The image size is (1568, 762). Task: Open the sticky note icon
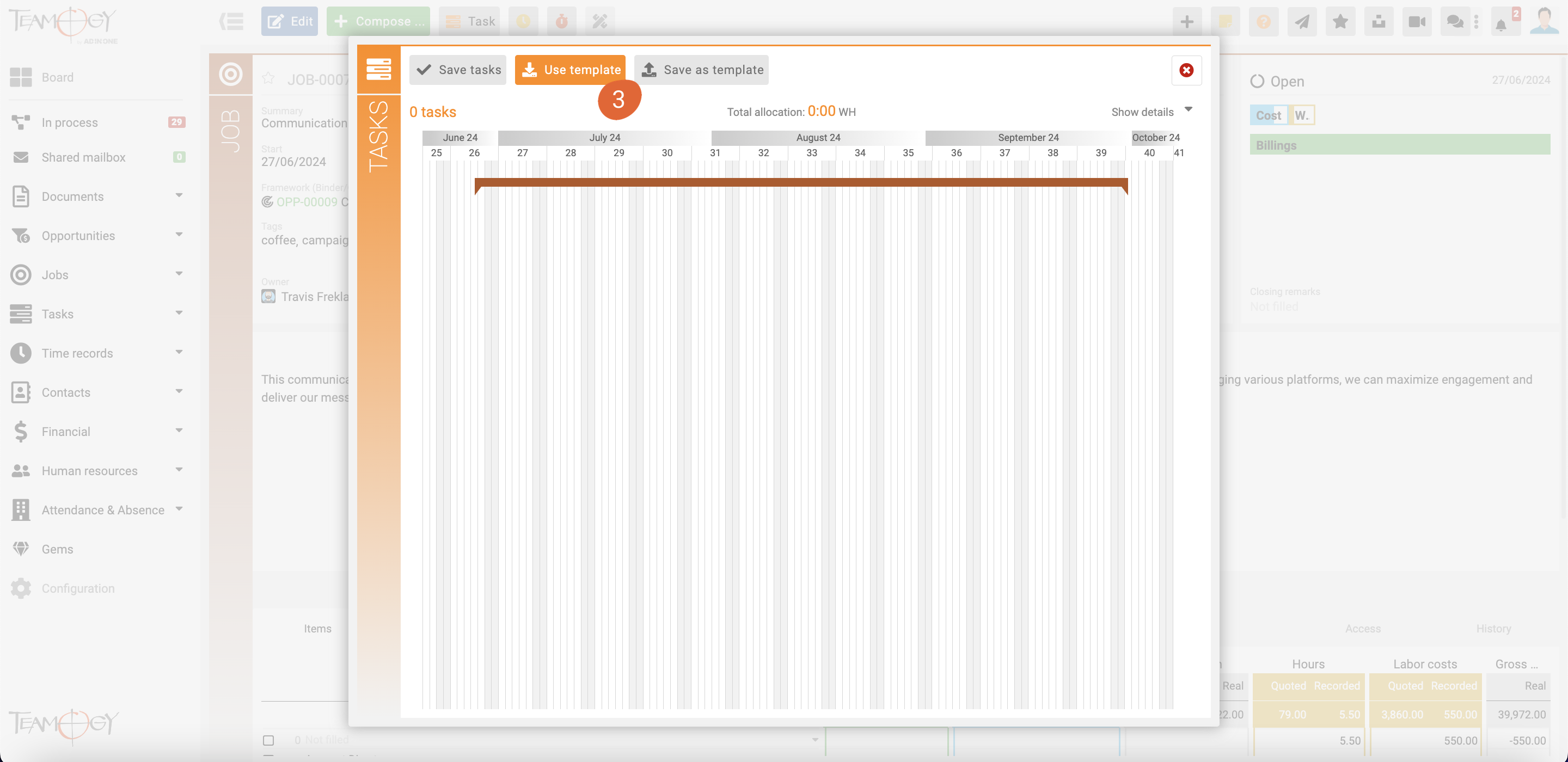[x=1224, y=22]
